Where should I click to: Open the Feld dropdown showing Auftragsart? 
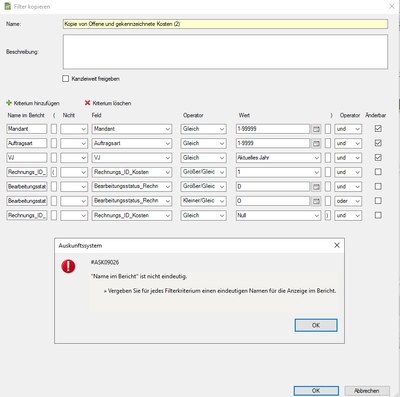pos(132,143)
